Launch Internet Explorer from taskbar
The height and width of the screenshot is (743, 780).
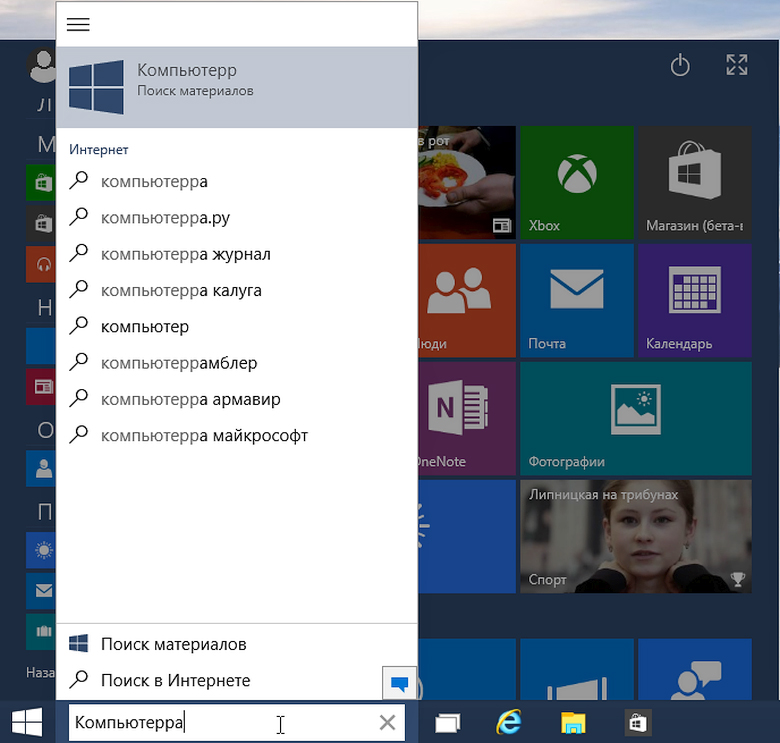[x=509, y=722]
